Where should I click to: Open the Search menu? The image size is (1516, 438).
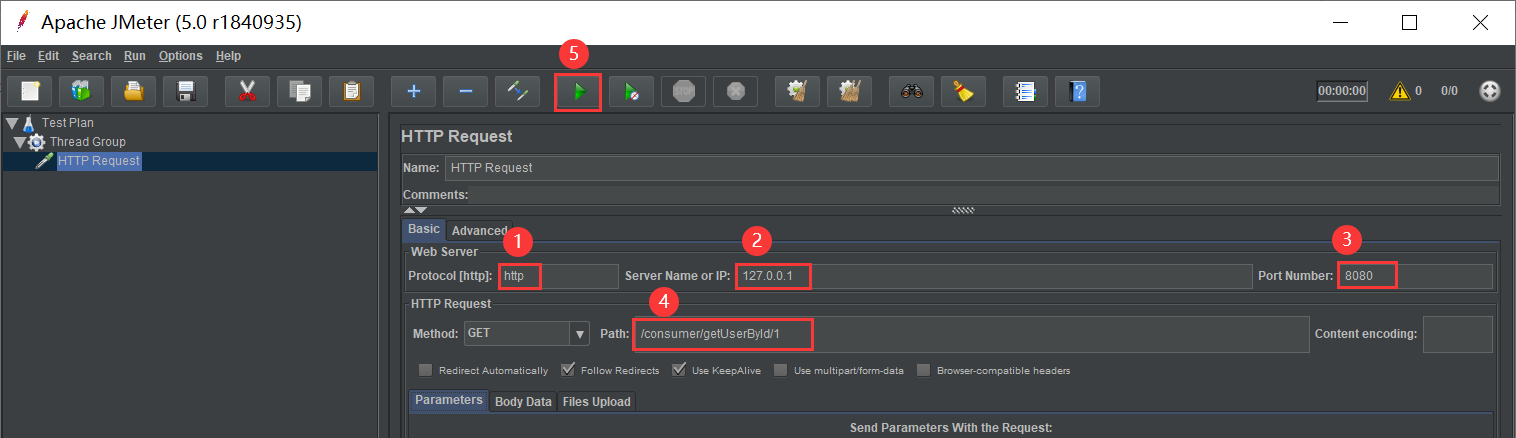[91, 56]
